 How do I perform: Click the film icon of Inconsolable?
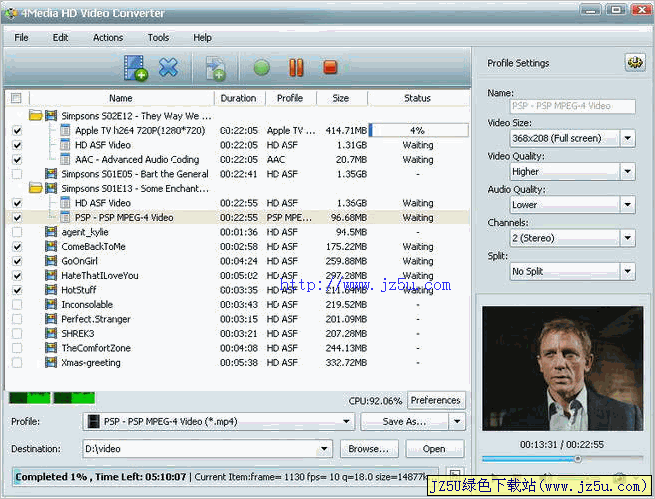pyautogui.click(x=51, y=304)
